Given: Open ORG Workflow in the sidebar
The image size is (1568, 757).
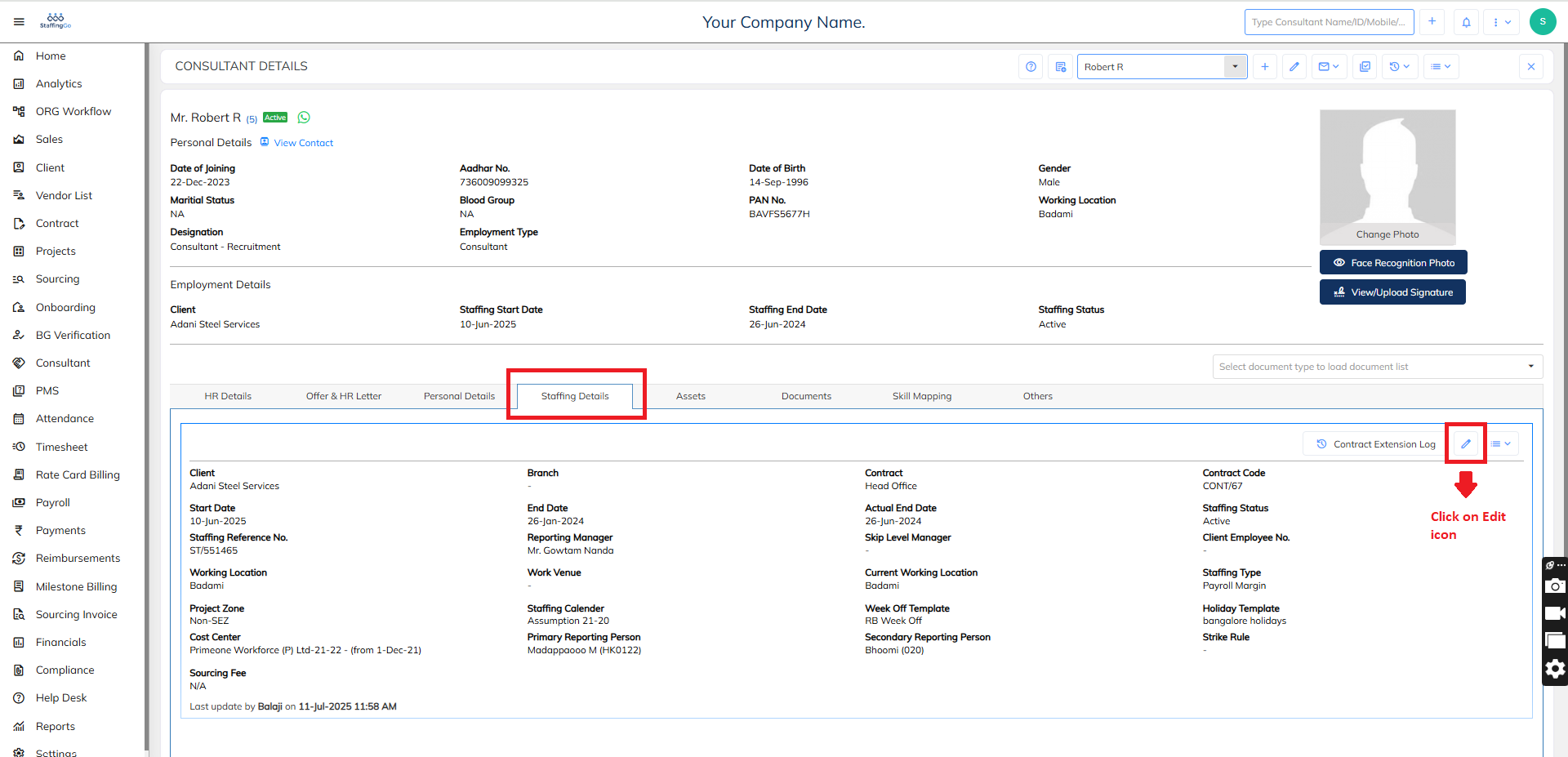Looking at the screenshot, I should coord(73,112).
